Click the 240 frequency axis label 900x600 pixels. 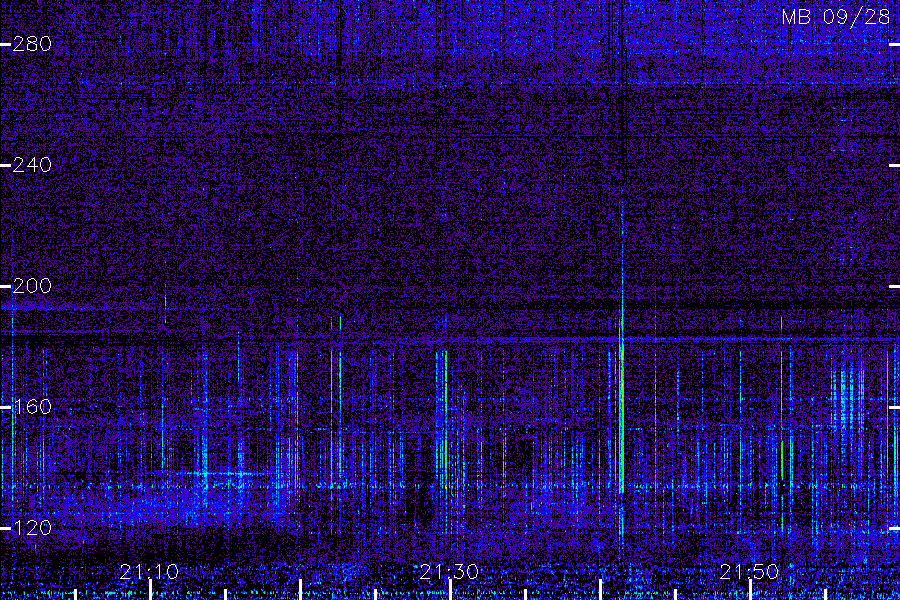pos(32,165)
